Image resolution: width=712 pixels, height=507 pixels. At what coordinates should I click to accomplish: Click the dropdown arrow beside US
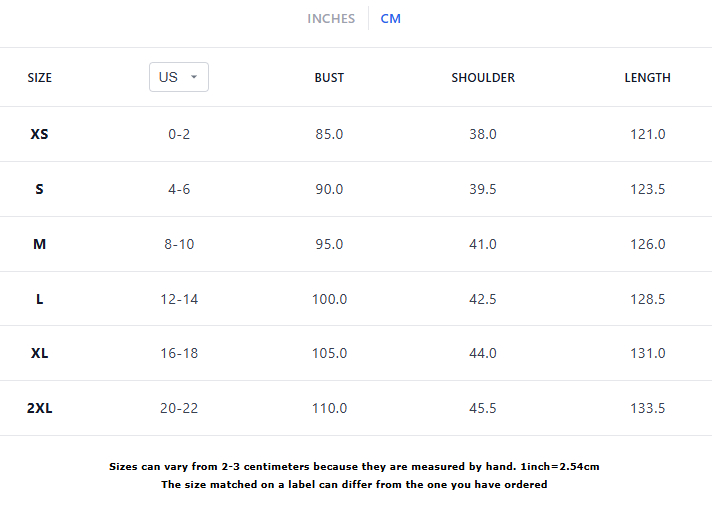click(x=194, y=77)
